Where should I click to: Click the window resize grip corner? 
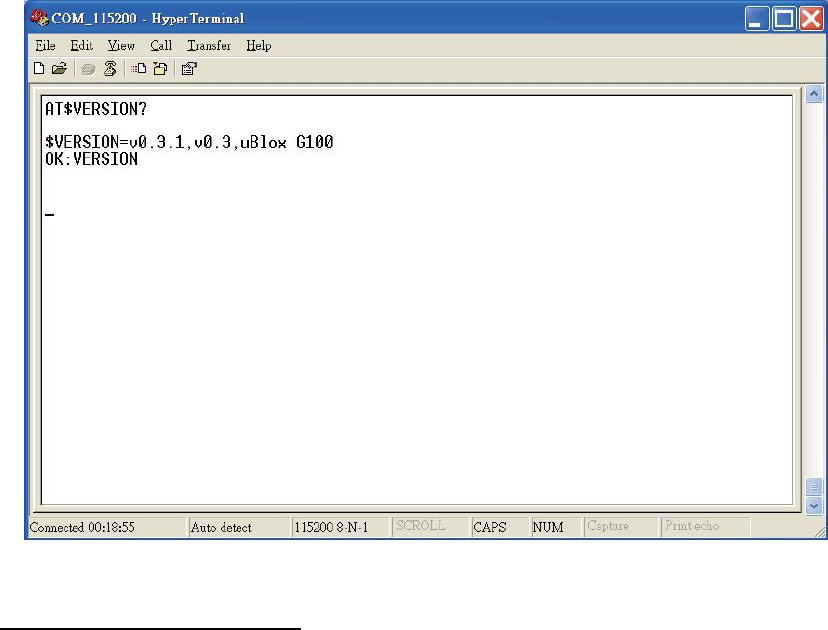(x=820, y=532)
